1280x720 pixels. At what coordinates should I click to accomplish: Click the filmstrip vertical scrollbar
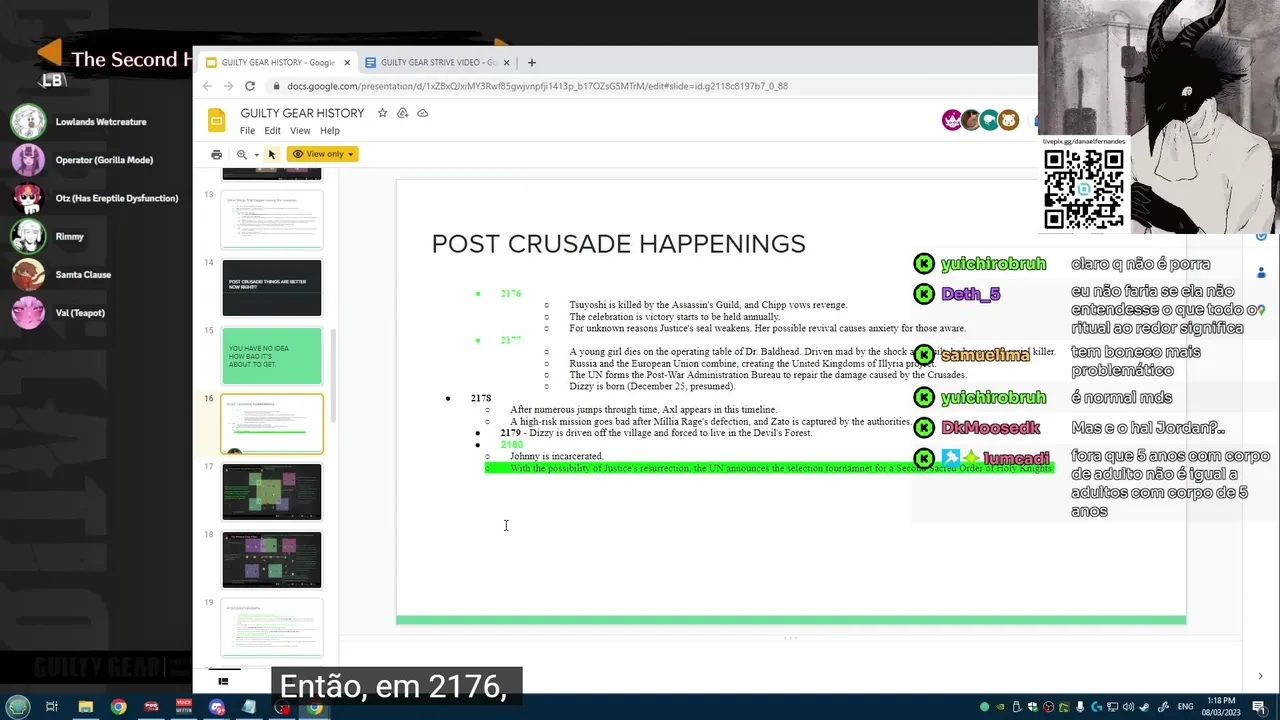point(334,375)
